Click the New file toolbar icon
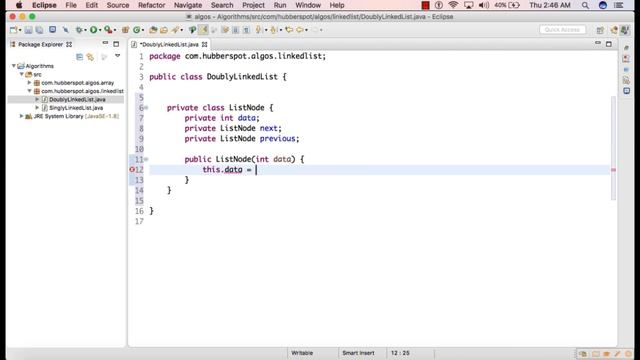 (x=13, y=30)
